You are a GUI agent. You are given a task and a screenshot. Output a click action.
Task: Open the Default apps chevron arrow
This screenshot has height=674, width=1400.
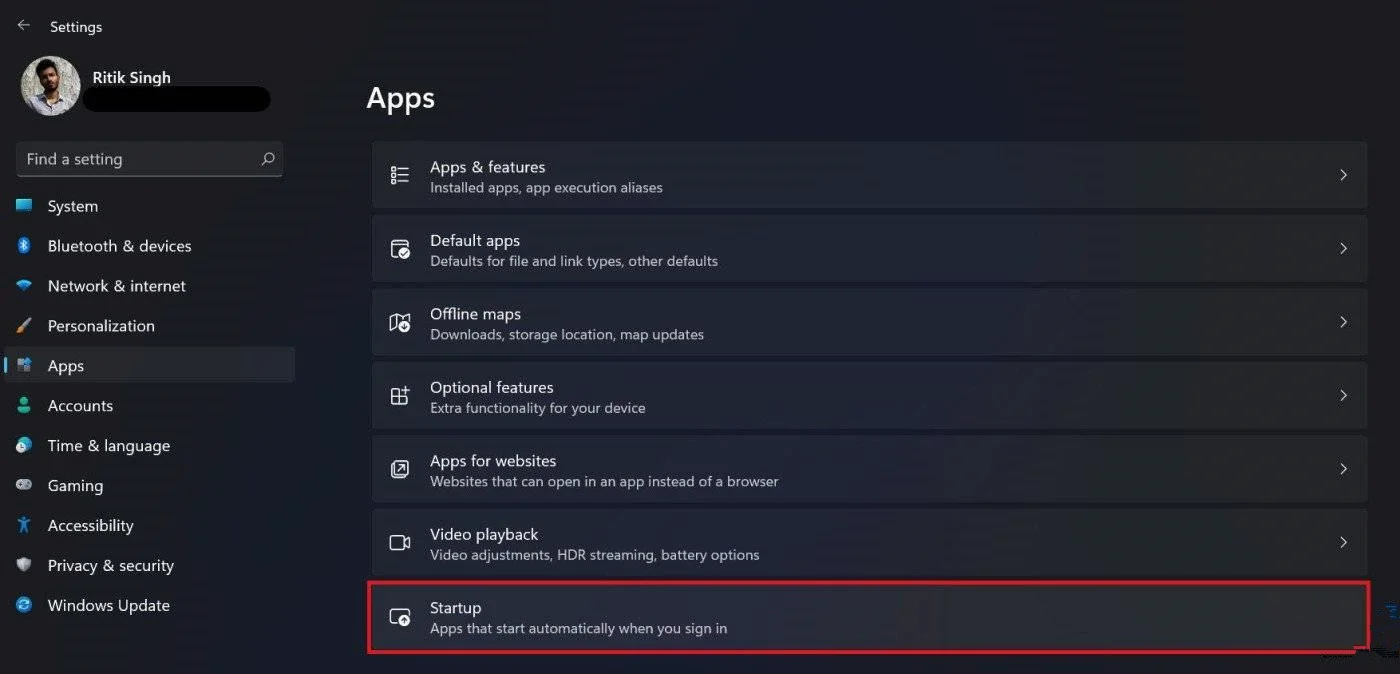(1343, 248)
